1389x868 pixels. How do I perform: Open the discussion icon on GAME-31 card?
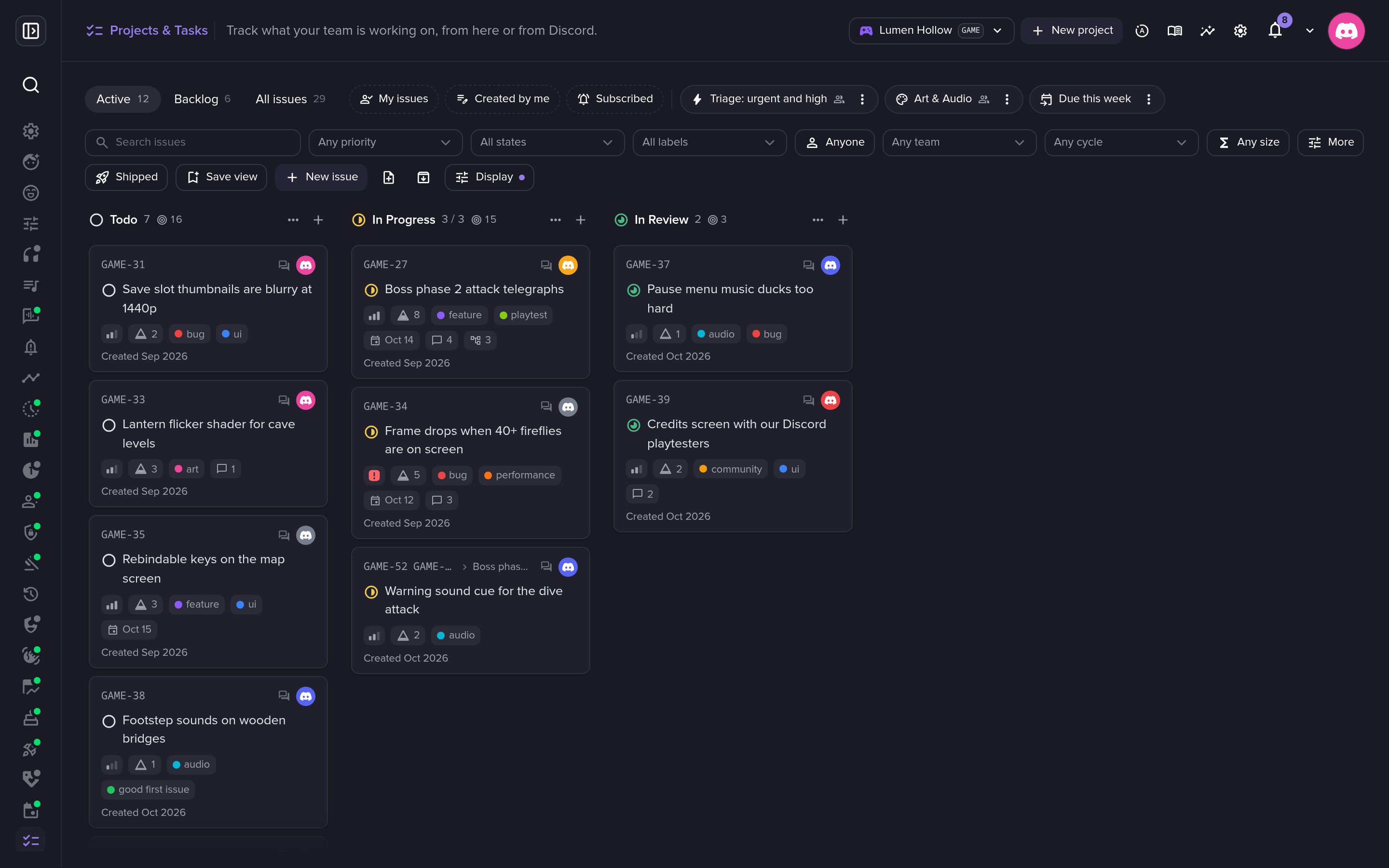[x=284, y=265]
